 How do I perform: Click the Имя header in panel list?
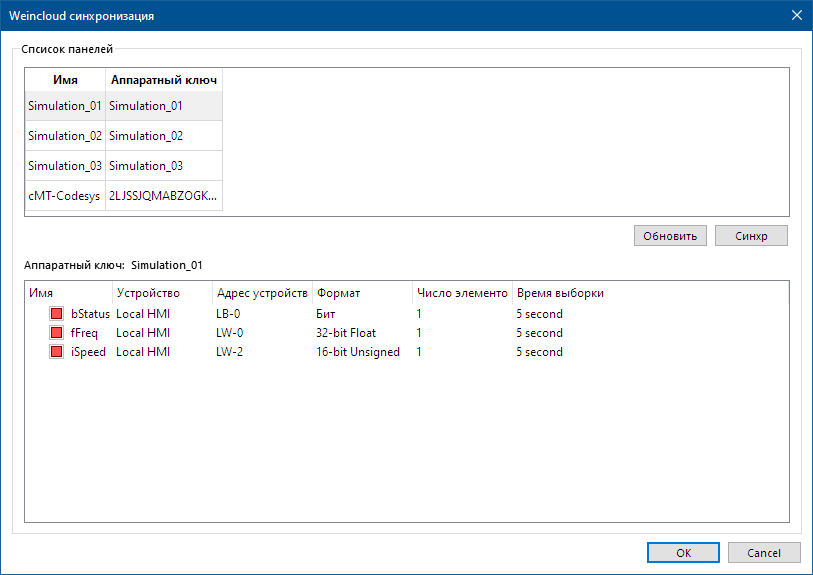(x=65, y=80)
